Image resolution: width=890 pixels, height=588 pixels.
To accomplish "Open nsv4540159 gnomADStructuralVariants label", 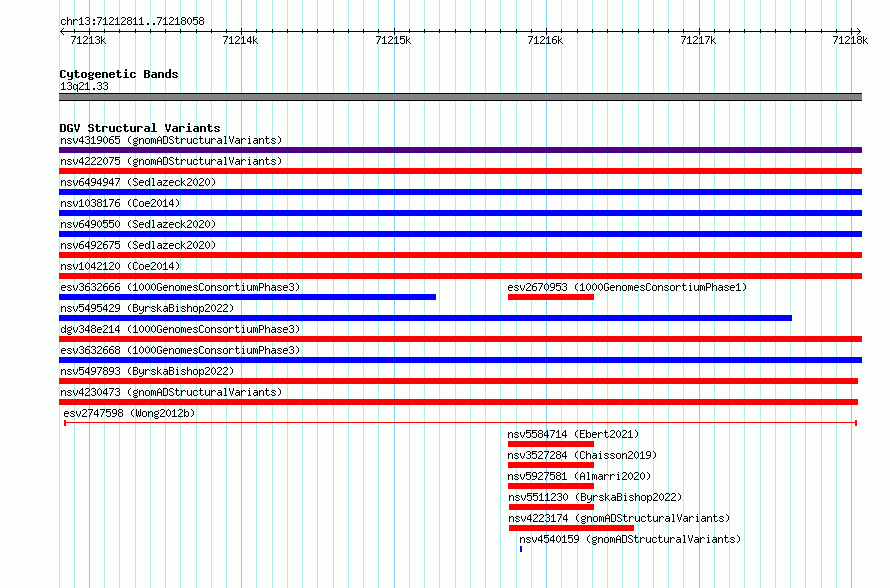I will click(x=631, y=539).
